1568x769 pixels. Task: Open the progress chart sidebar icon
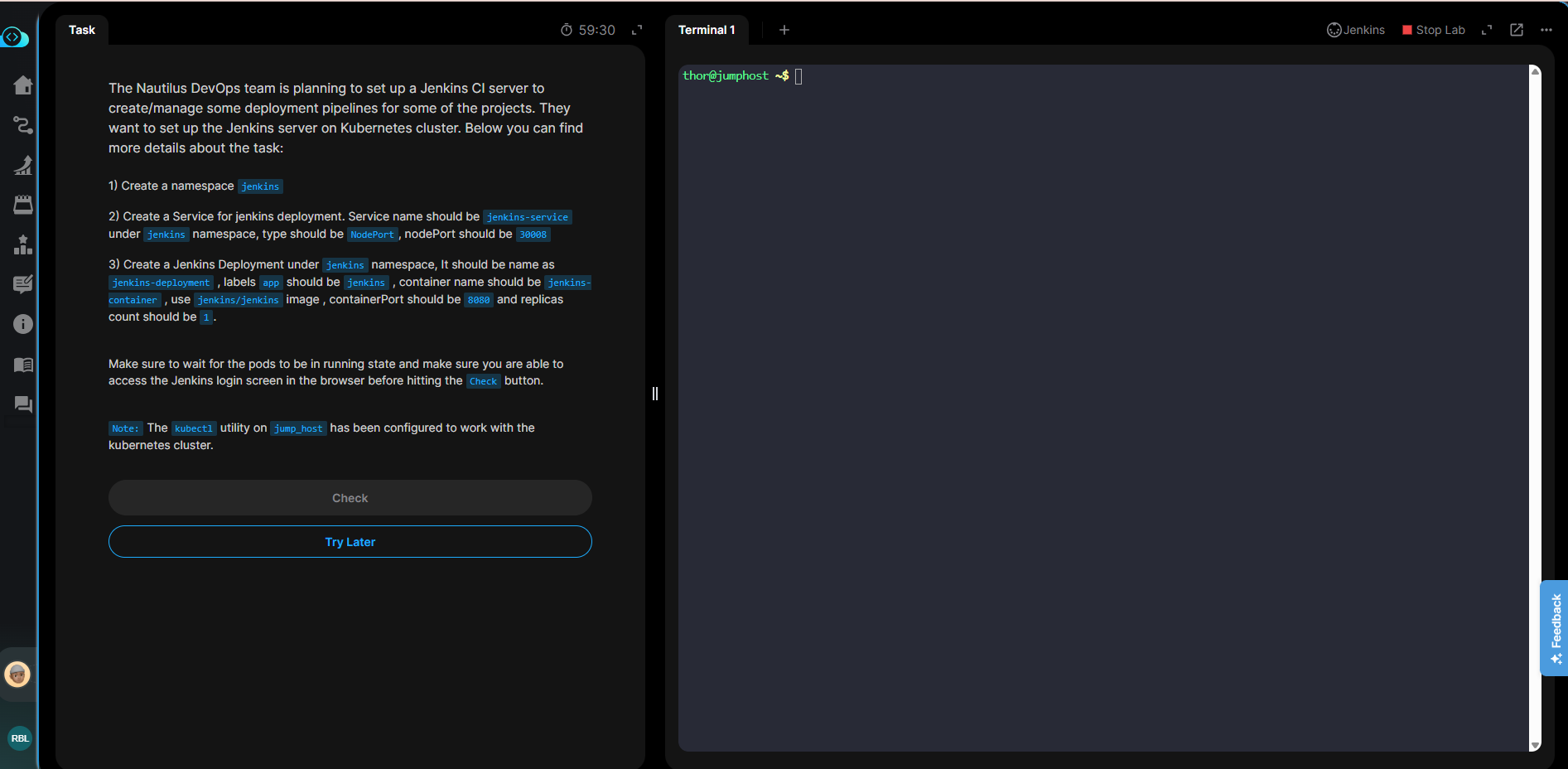tap(23, 165)
